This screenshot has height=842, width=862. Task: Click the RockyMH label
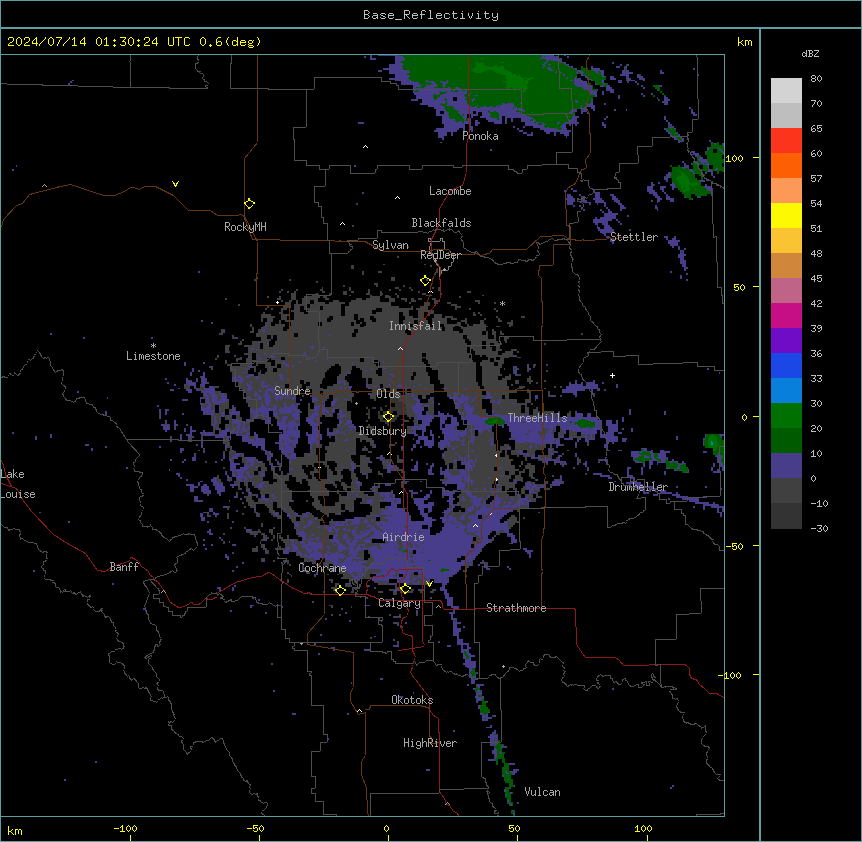click(245, 227)
